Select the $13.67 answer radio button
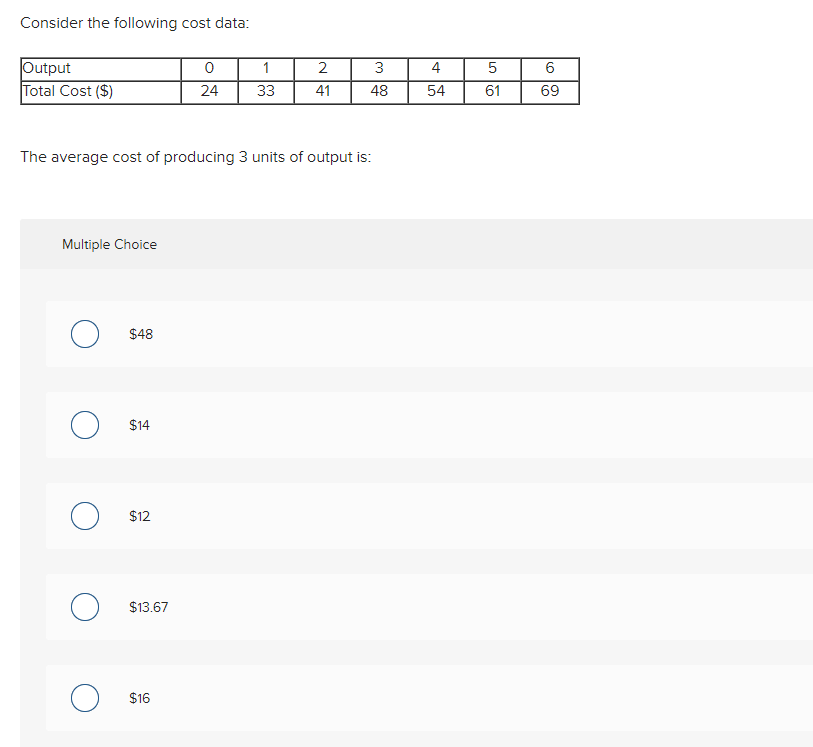The image size is (813, 747). click(x=85, y=607)
